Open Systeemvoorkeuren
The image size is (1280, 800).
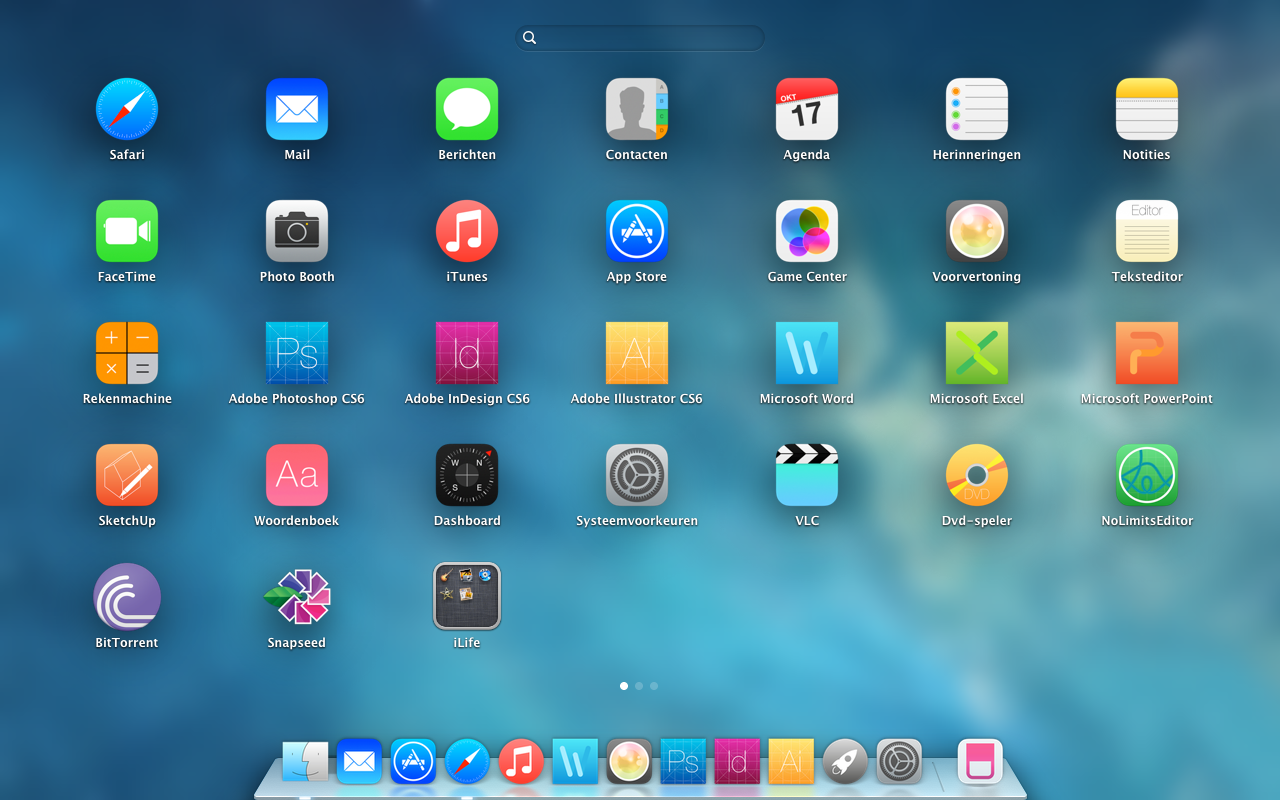coord(636,475)
